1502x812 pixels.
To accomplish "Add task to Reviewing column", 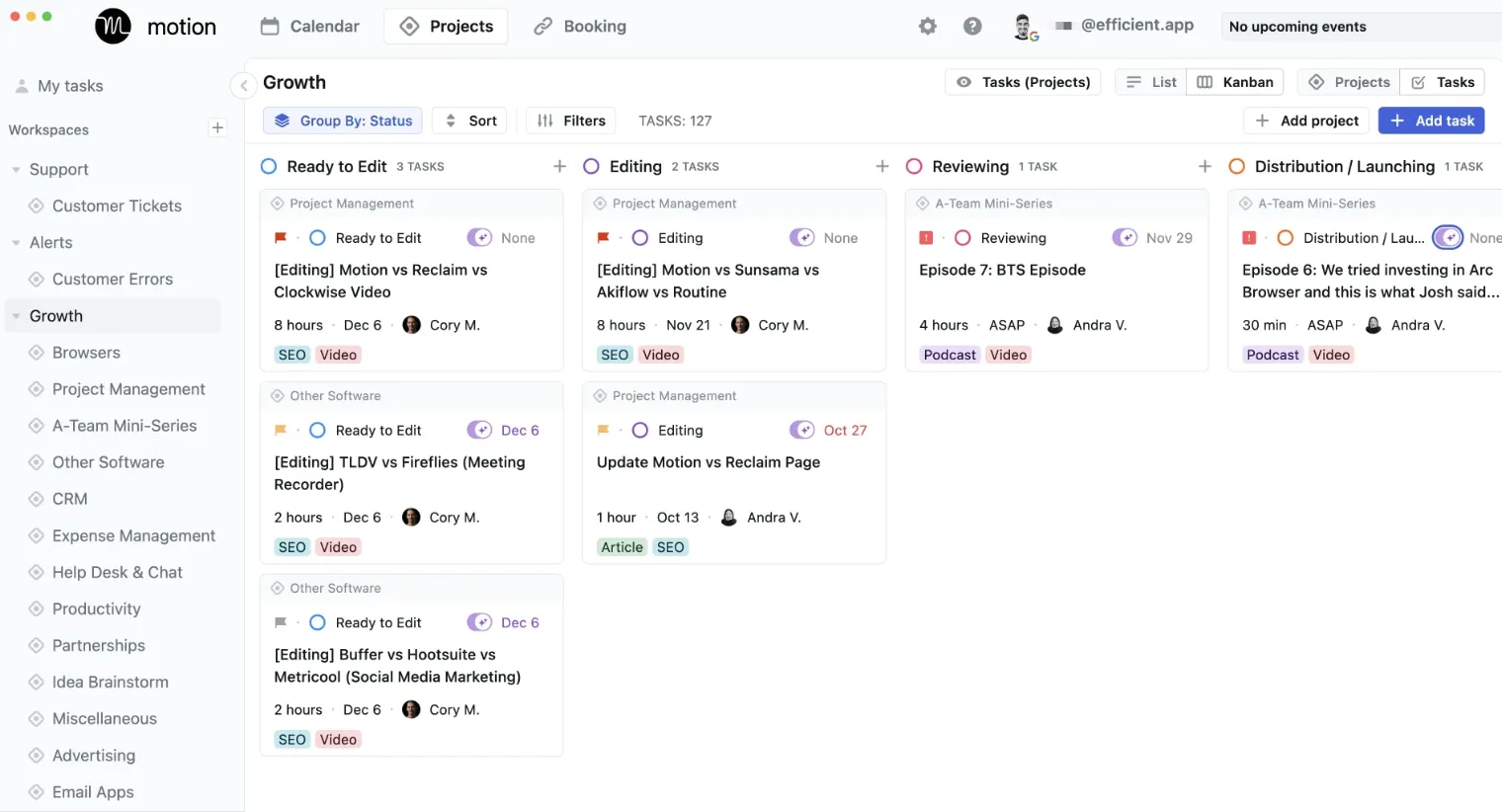I will tap(1205, 166).
